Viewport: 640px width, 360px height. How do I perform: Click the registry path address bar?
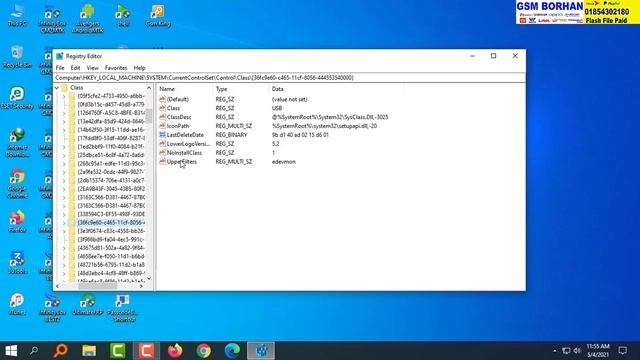[289, 78]
